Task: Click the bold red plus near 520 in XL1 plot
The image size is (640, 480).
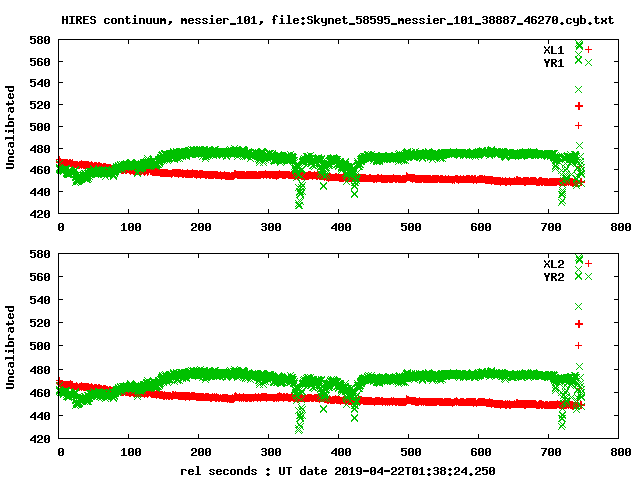Action: coord(579,106)
